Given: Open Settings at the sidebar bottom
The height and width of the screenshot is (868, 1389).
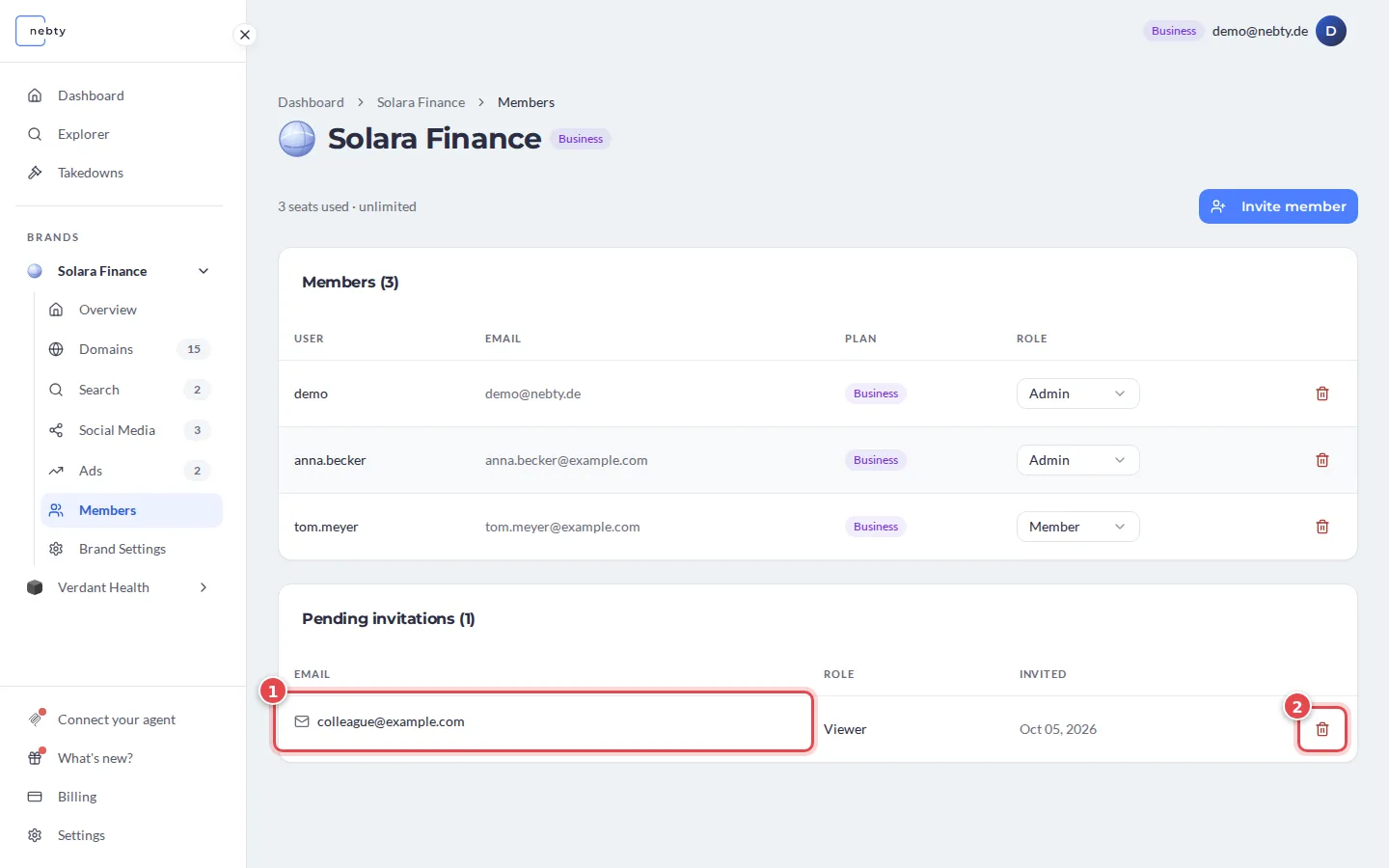Looking at the screenshot, I should pyautogui.click(x=119, y=835).
